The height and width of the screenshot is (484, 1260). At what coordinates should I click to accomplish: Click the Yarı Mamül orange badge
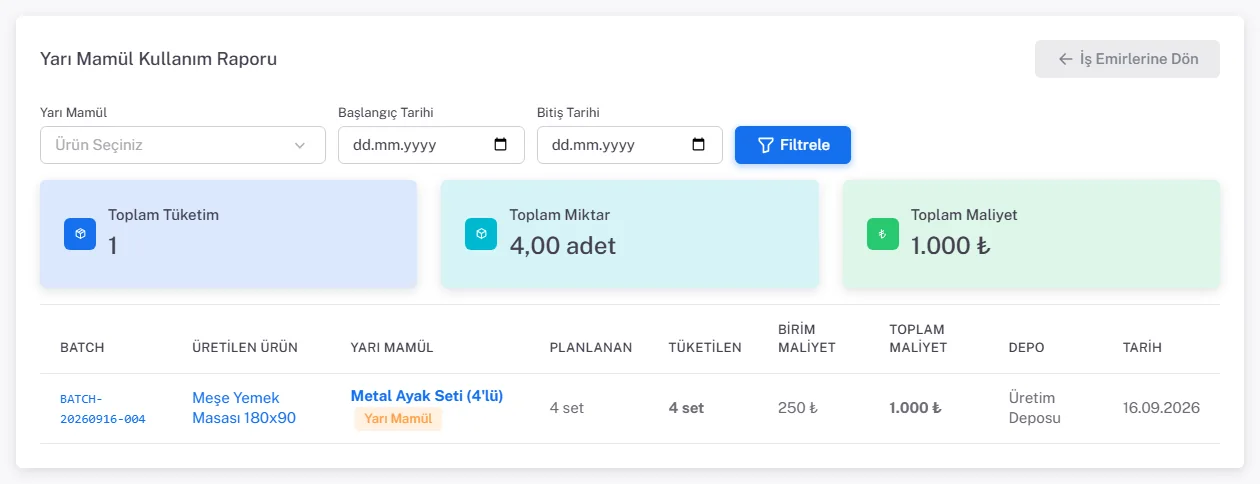point(398,419)
